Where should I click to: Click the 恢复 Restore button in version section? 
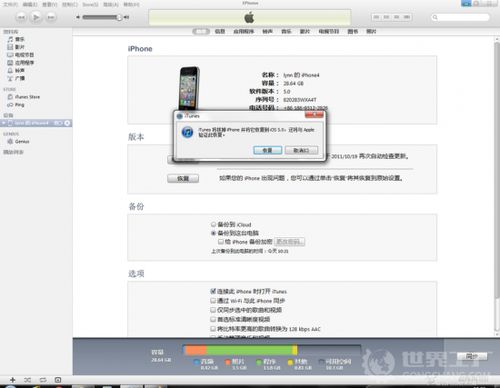(x=183, y=179)
